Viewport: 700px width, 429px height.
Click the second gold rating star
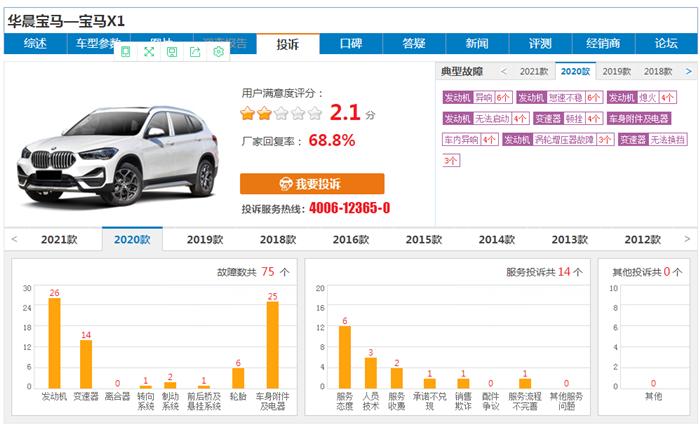click(264, 113)
